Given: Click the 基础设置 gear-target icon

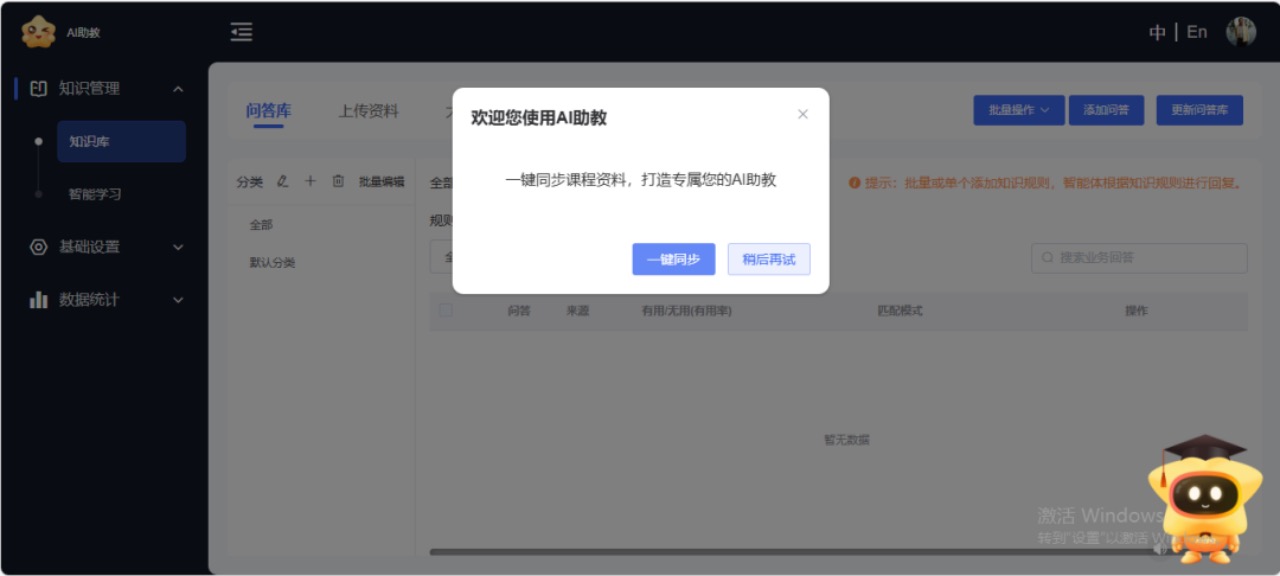Looking at the screenshot, I should coord(39,247).
